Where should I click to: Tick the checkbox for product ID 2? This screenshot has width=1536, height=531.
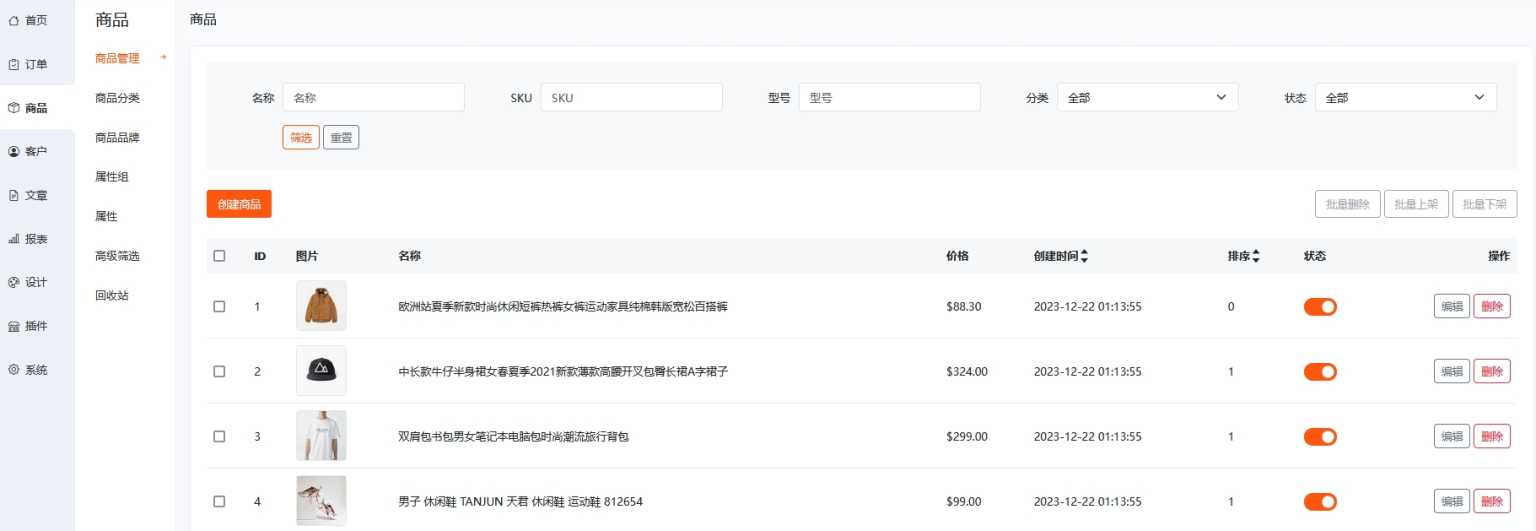pos(220,371)
